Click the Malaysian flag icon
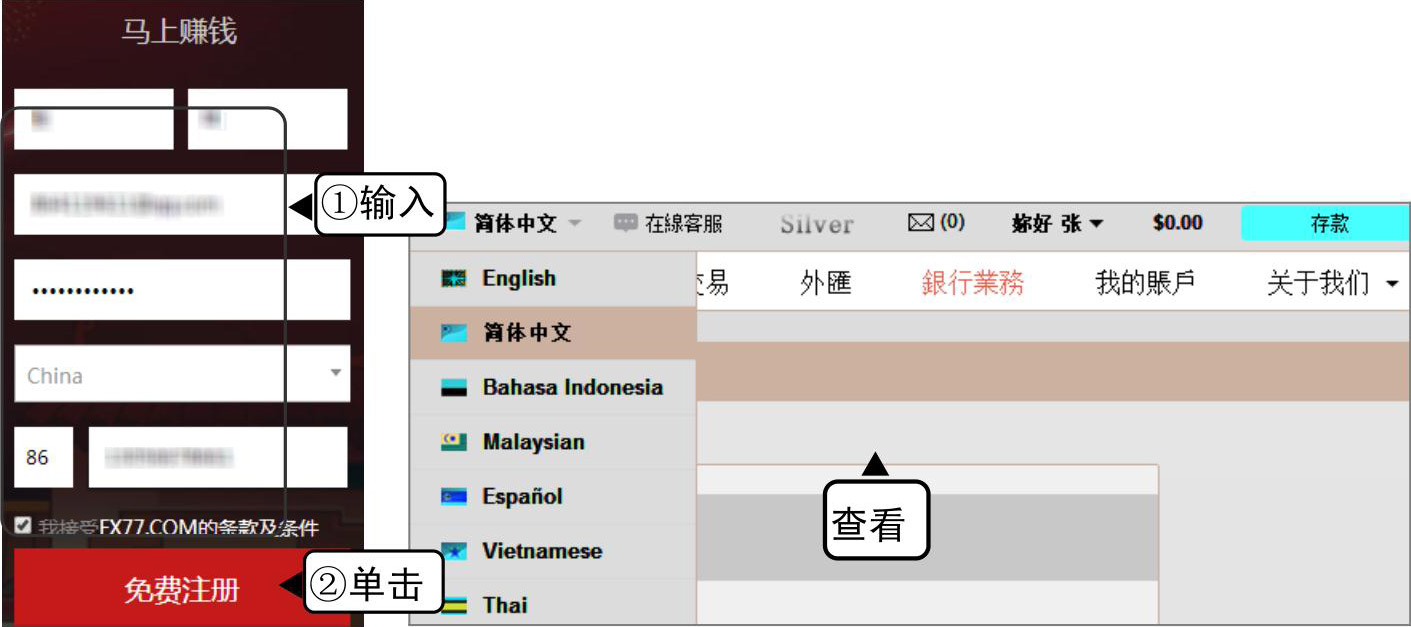Screen dimensions: 1411x627 (454, 442)
